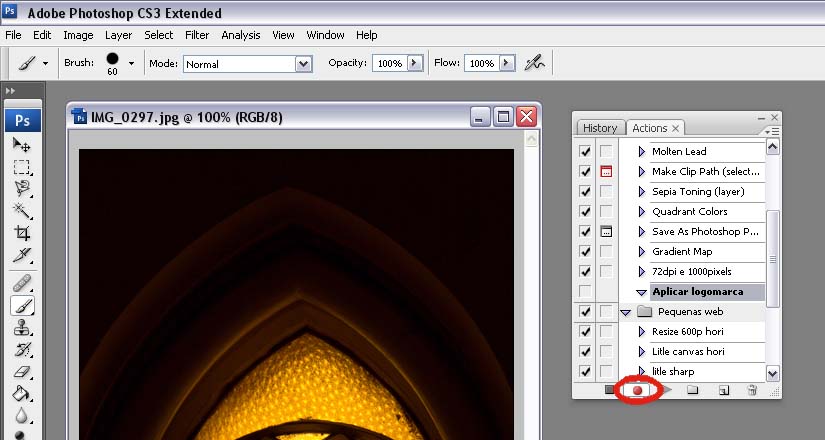This screenshot has width=825, height=440.
Task: Select the Quadrant Colors action
Action: [x=690, y=211]
